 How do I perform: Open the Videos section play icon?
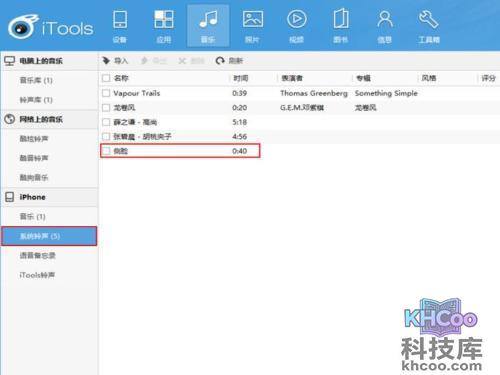pos(296,26)
